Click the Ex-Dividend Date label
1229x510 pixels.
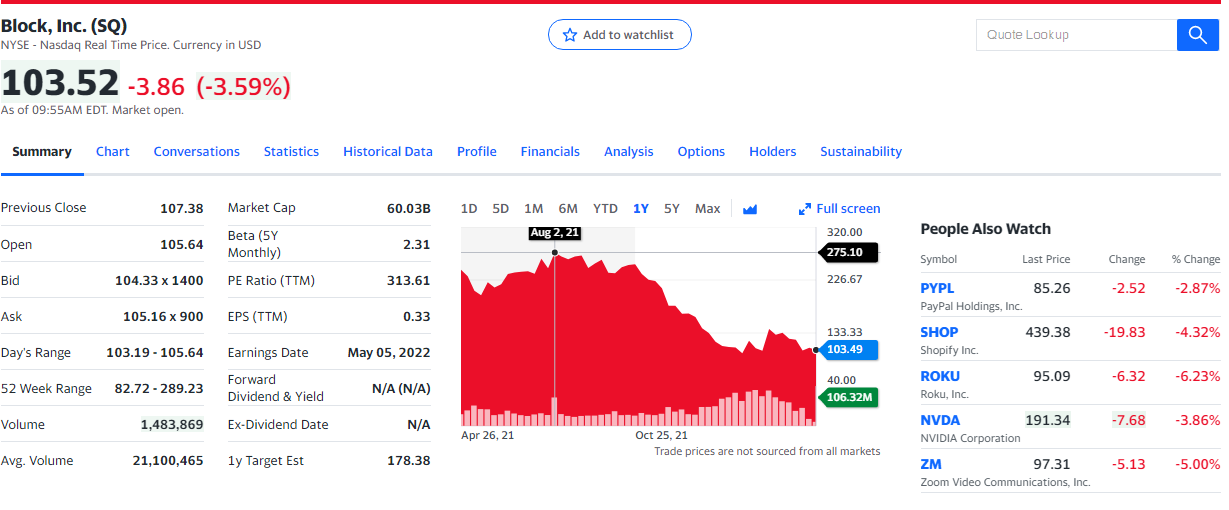click(x=278, y=425)
